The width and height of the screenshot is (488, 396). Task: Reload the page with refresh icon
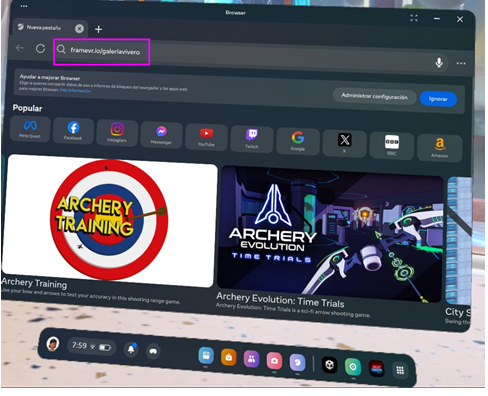[x=40, y=49]
